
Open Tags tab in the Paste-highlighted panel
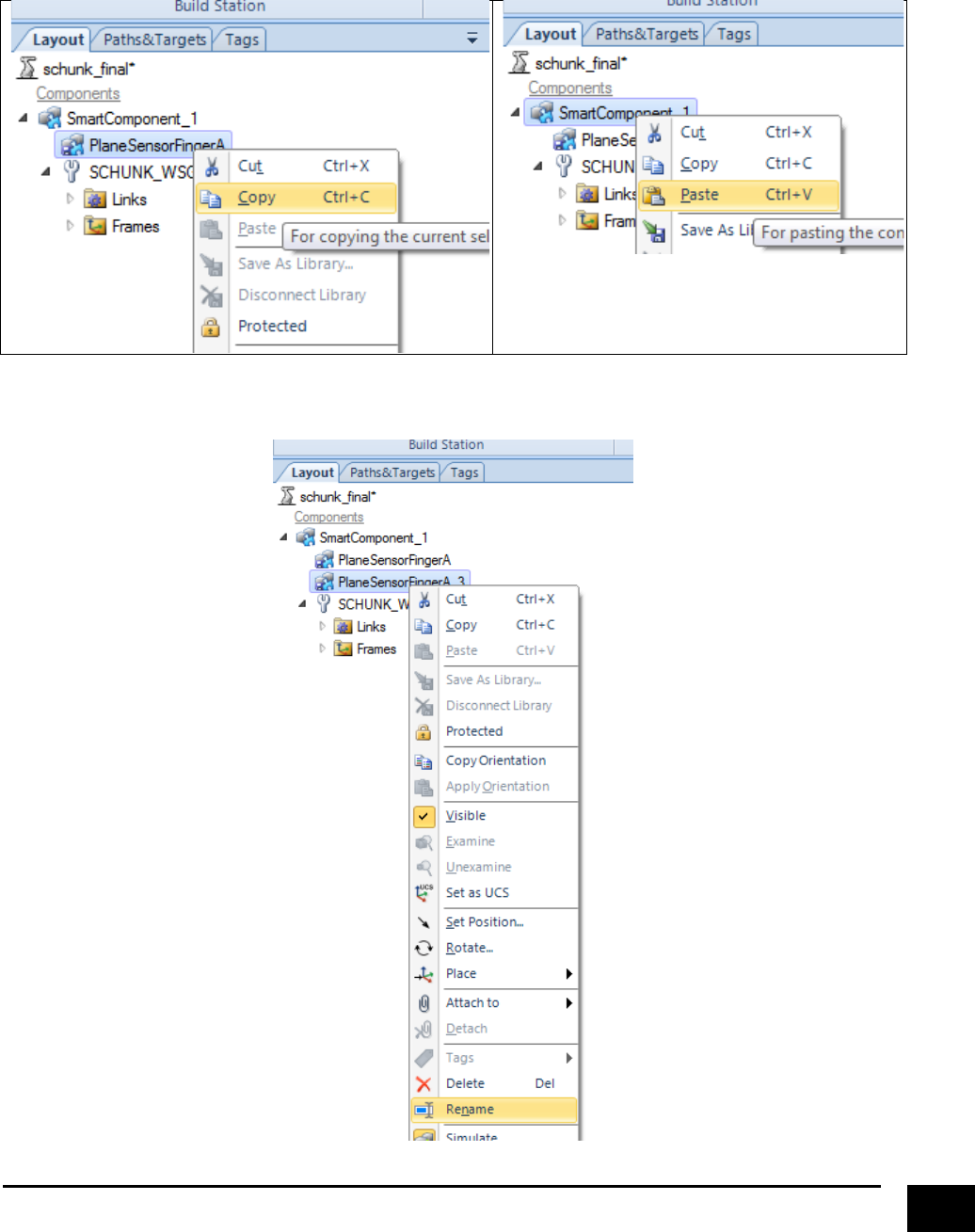tap(733, 34)
